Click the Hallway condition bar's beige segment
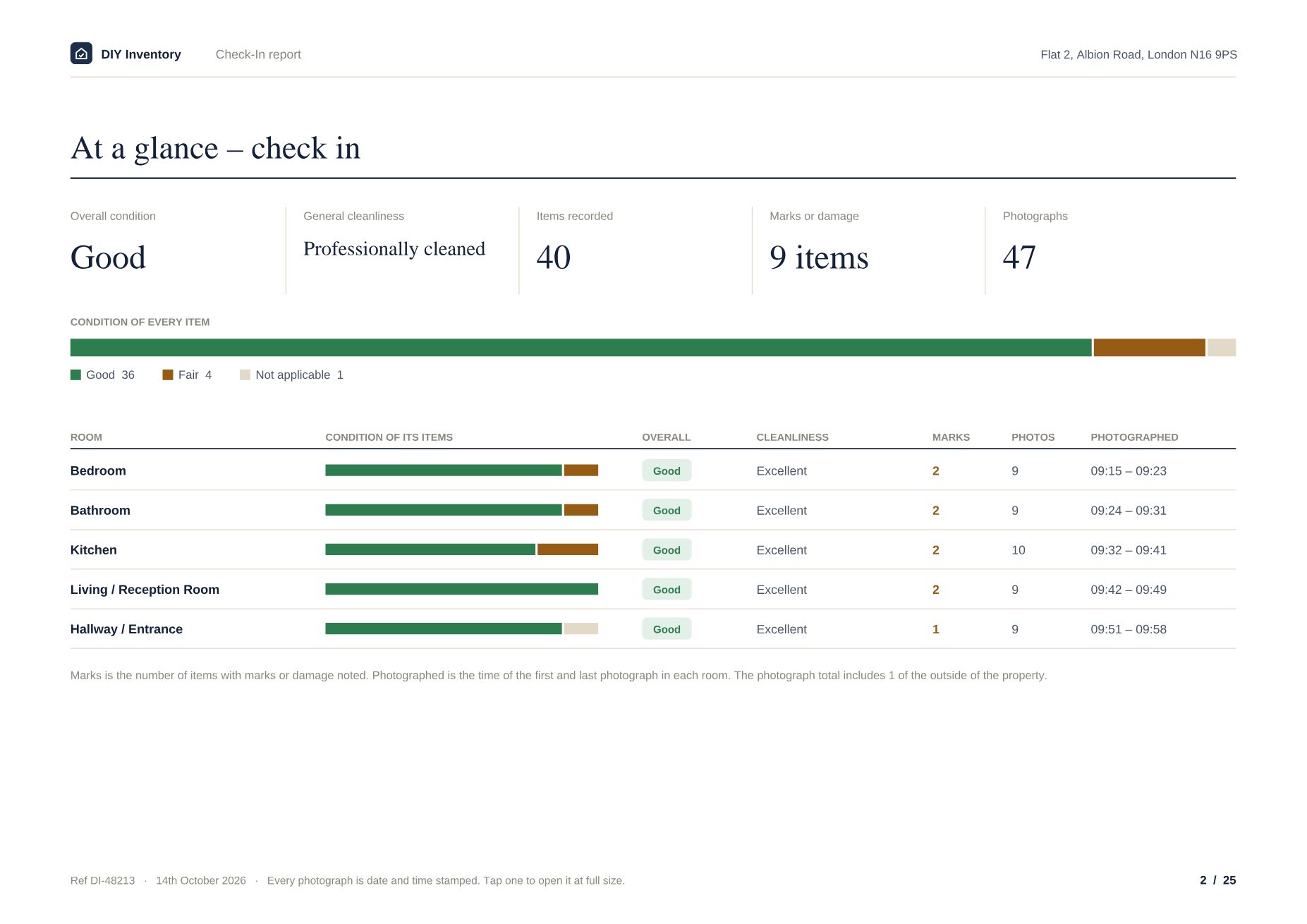 click(581, 628)
